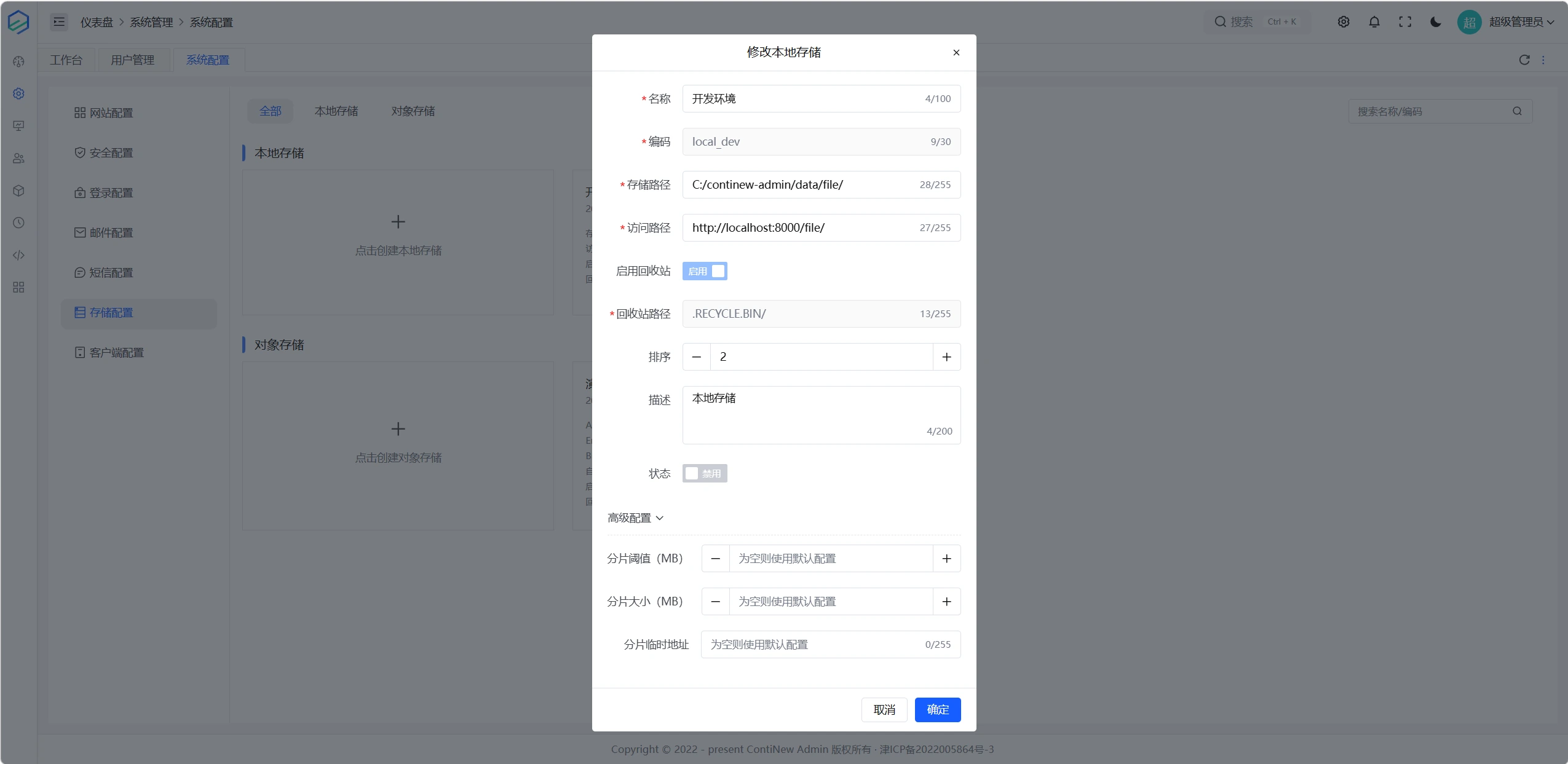Viewport: 1568px width, 764px height.
Task: Increase 分片阈值 (MB) with plus
Action: point(946,559)
